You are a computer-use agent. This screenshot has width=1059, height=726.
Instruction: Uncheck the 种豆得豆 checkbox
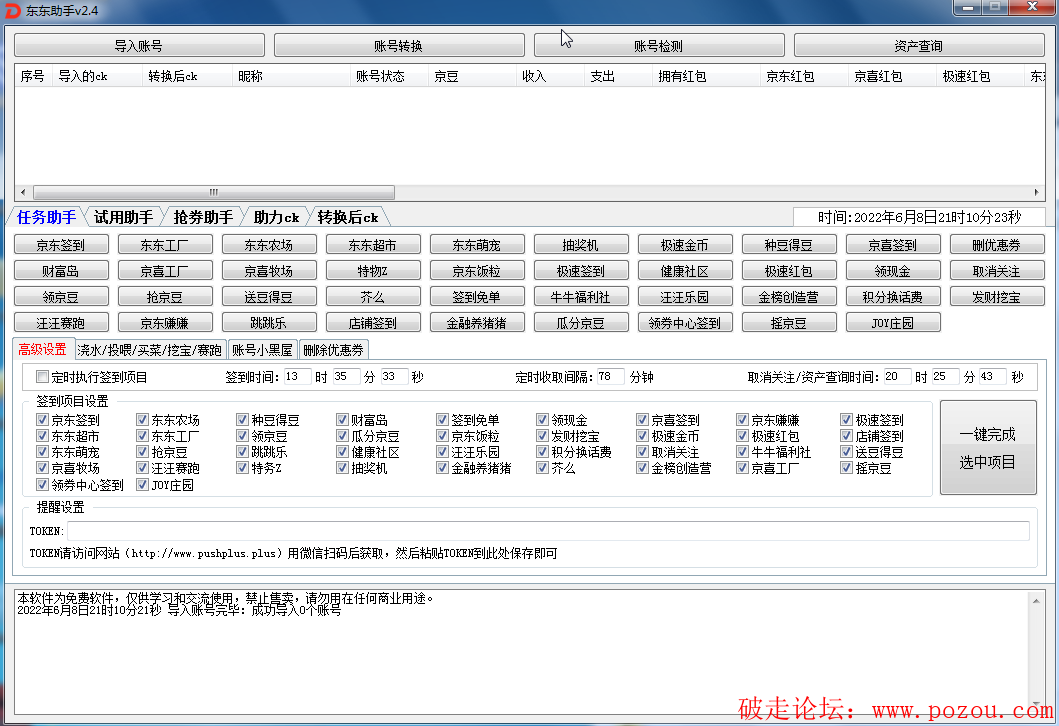click(x=242, y=419)
